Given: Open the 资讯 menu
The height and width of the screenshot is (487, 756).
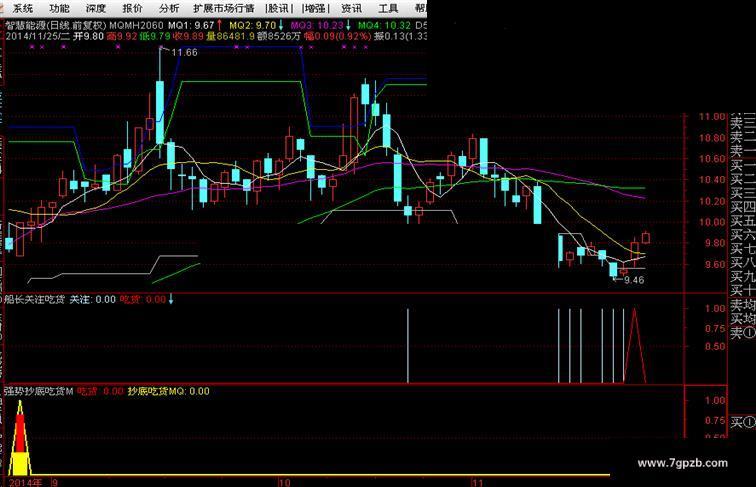Looking at the screenshot, I should point(351,8).
